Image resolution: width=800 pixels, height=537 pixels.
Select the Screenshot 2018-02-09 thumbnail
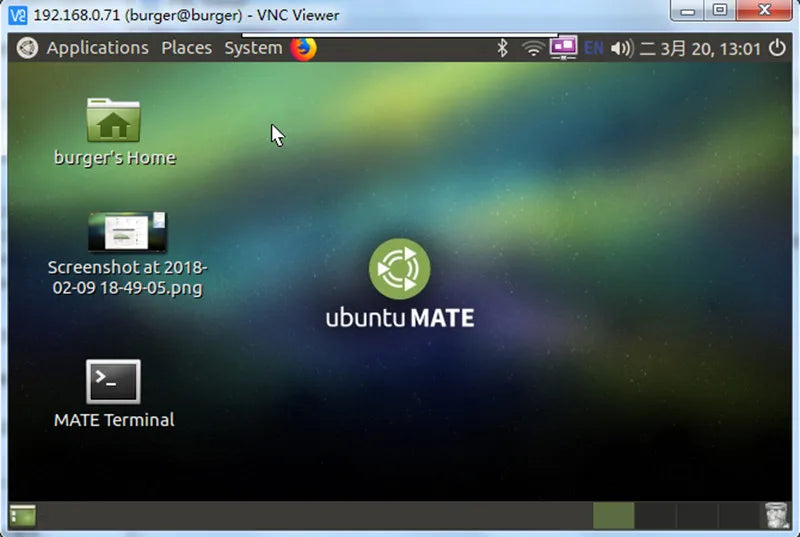[x=126, y=232]
